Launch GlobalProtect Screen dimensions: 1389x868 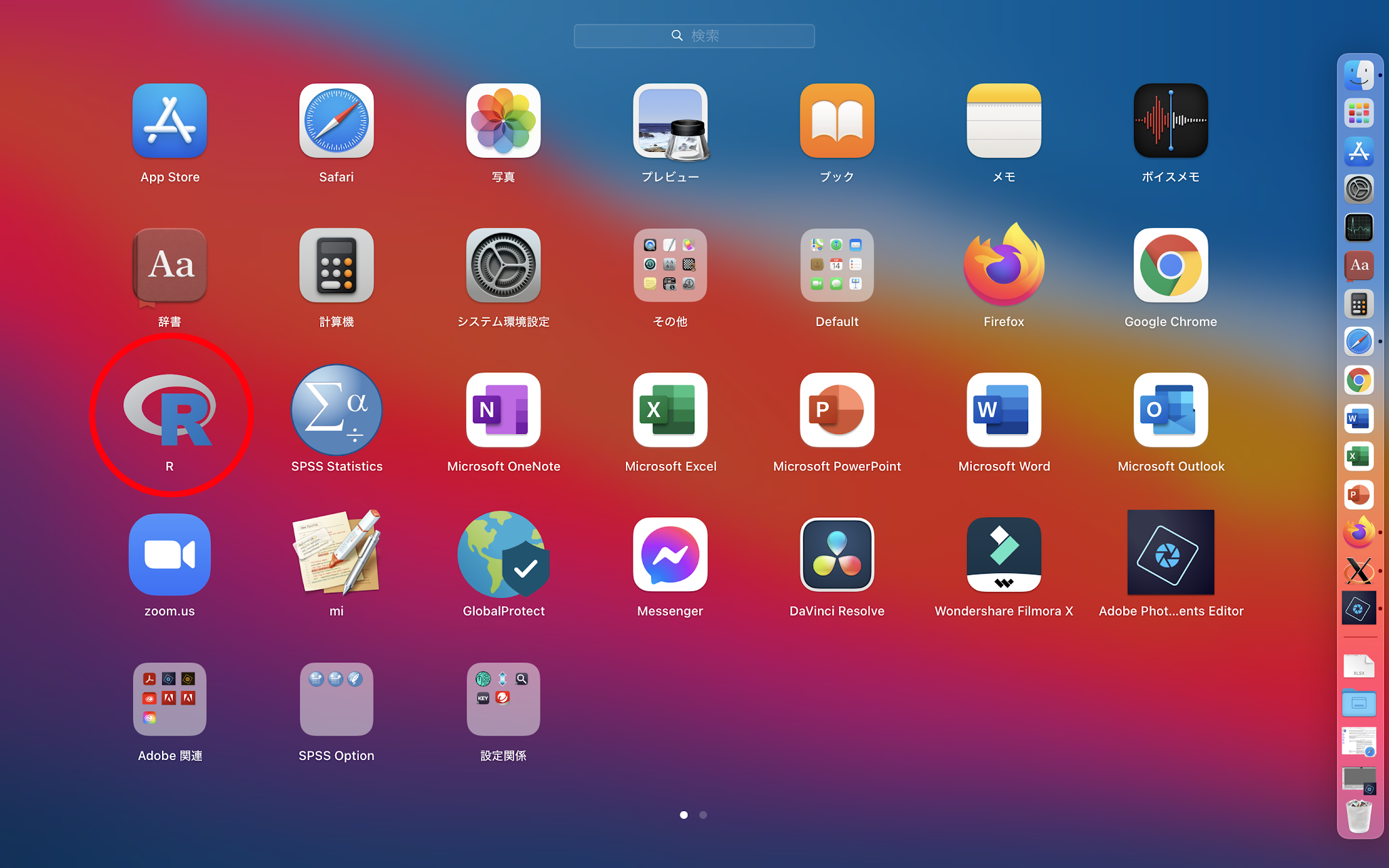[503, 554]
